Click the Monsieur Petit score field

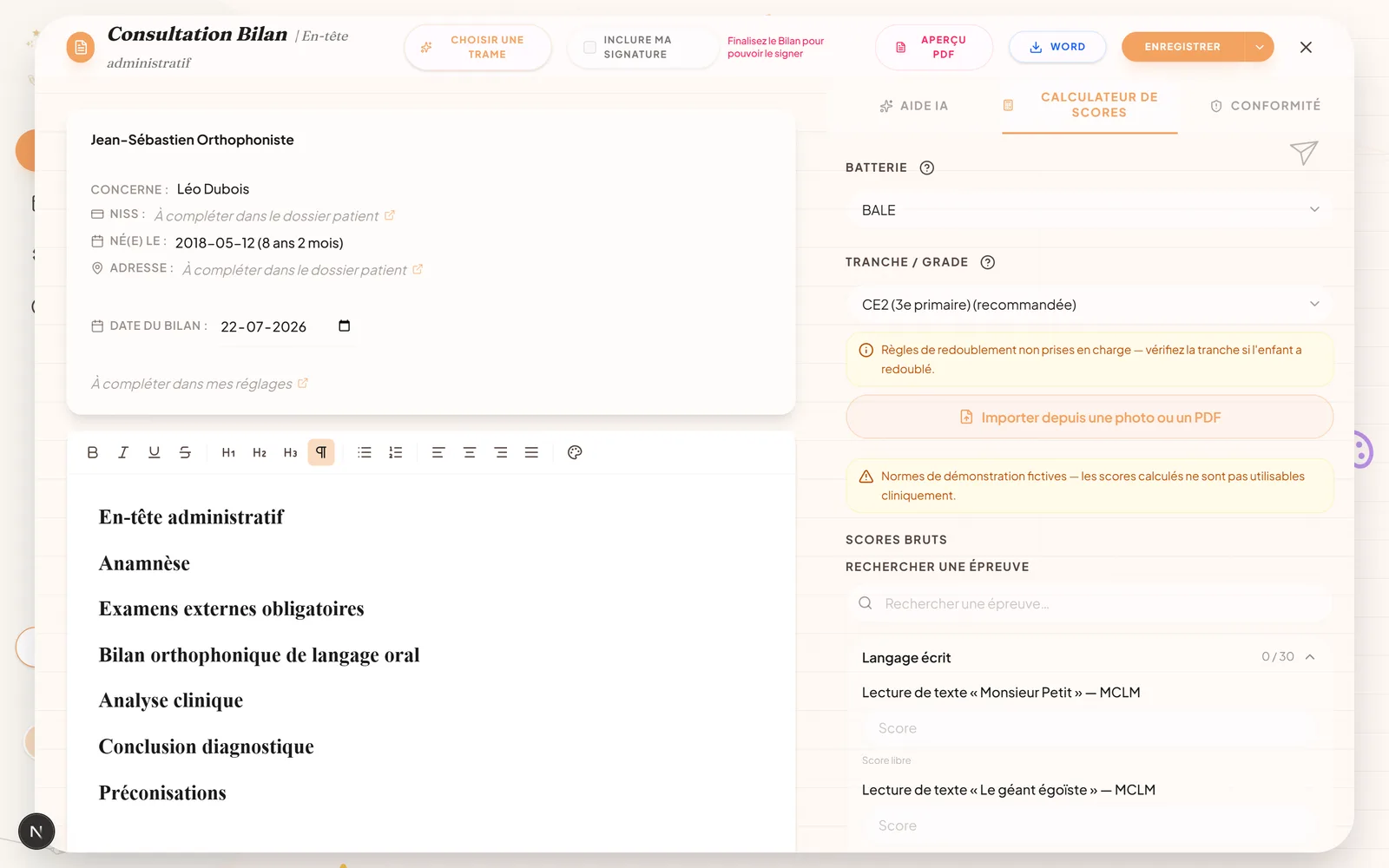1089,728
